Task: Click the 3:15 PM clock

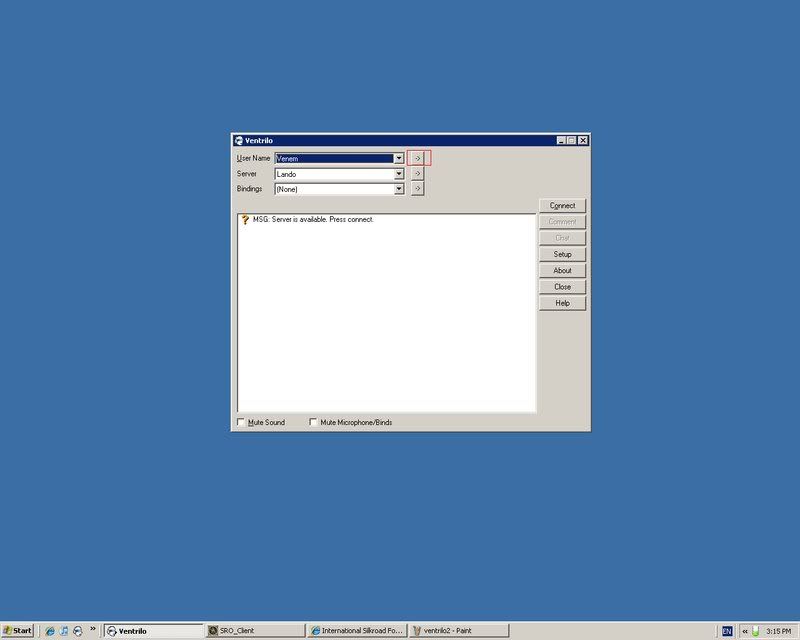Action: [x=779, y=631]
